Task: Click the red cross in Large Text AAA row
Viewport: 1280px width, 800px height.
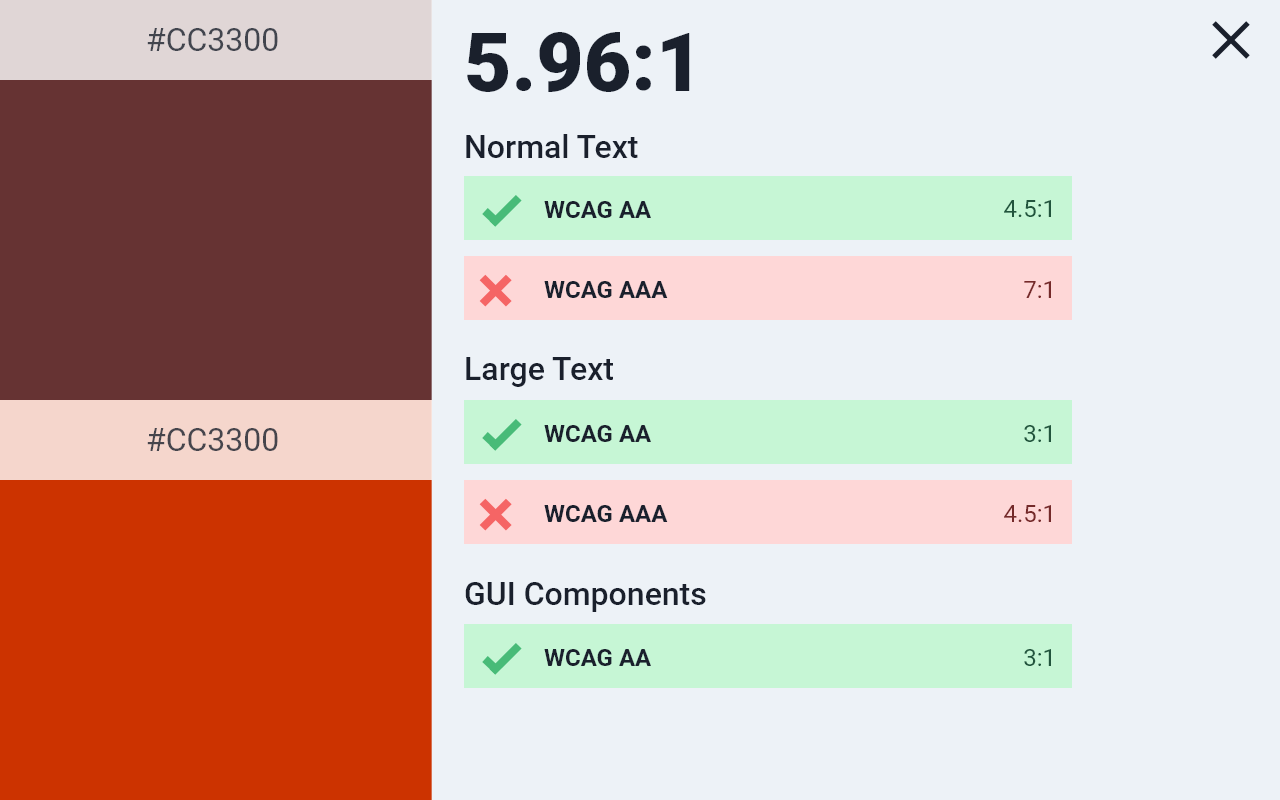Action: [496, 514]
